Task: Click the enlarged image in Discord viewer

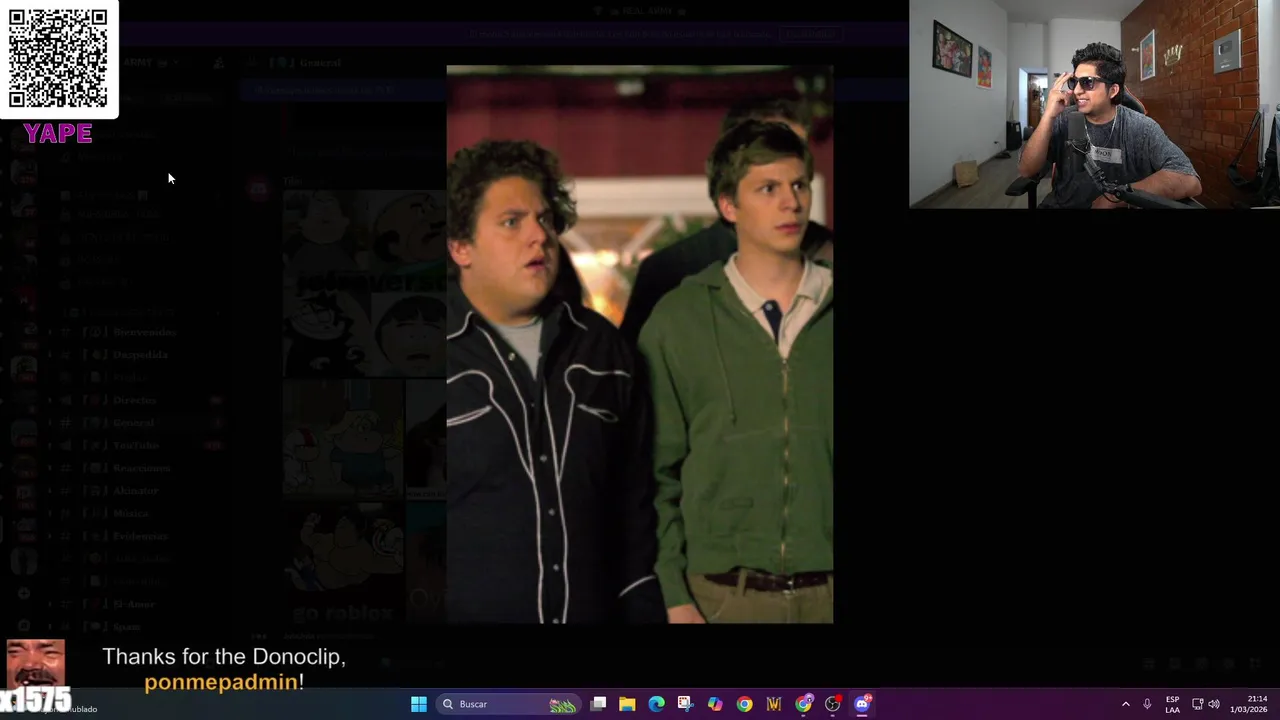Action: coord(640,345)
